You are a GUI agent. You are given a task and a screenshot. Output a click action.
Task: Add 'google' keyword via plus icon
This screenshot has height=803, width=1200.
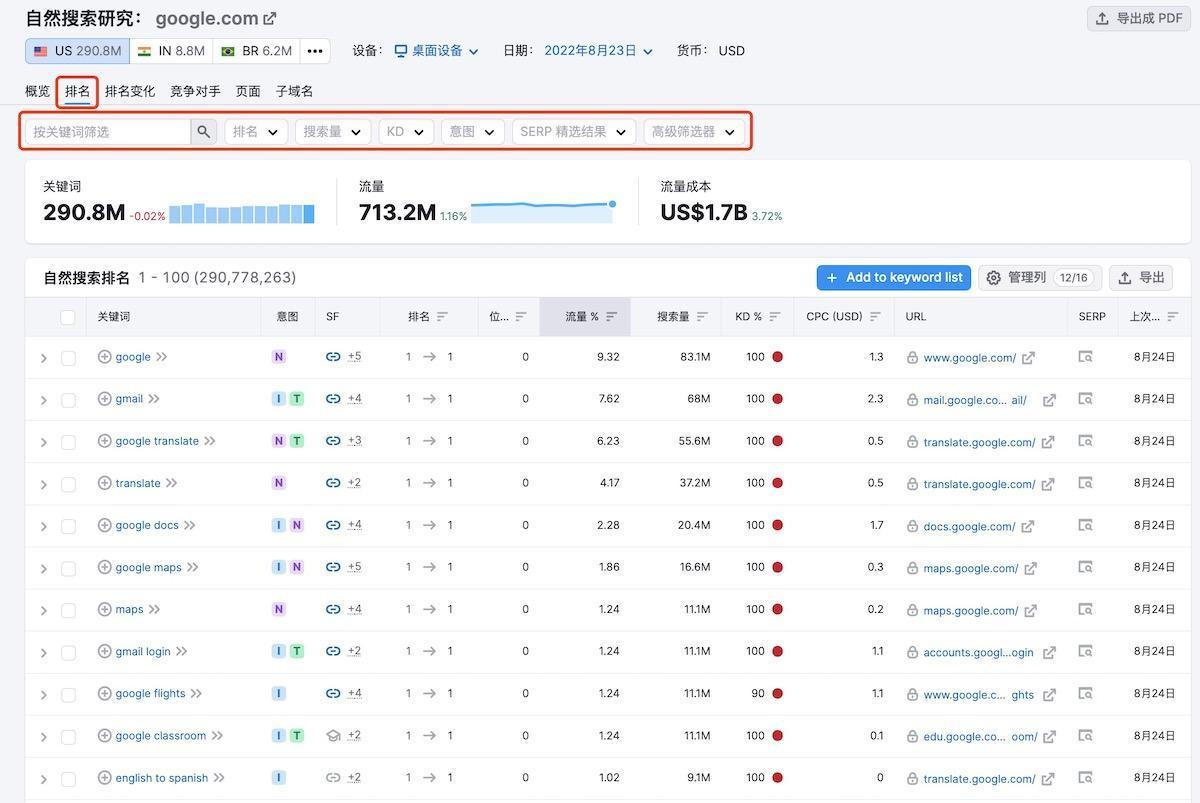point(104,357)
